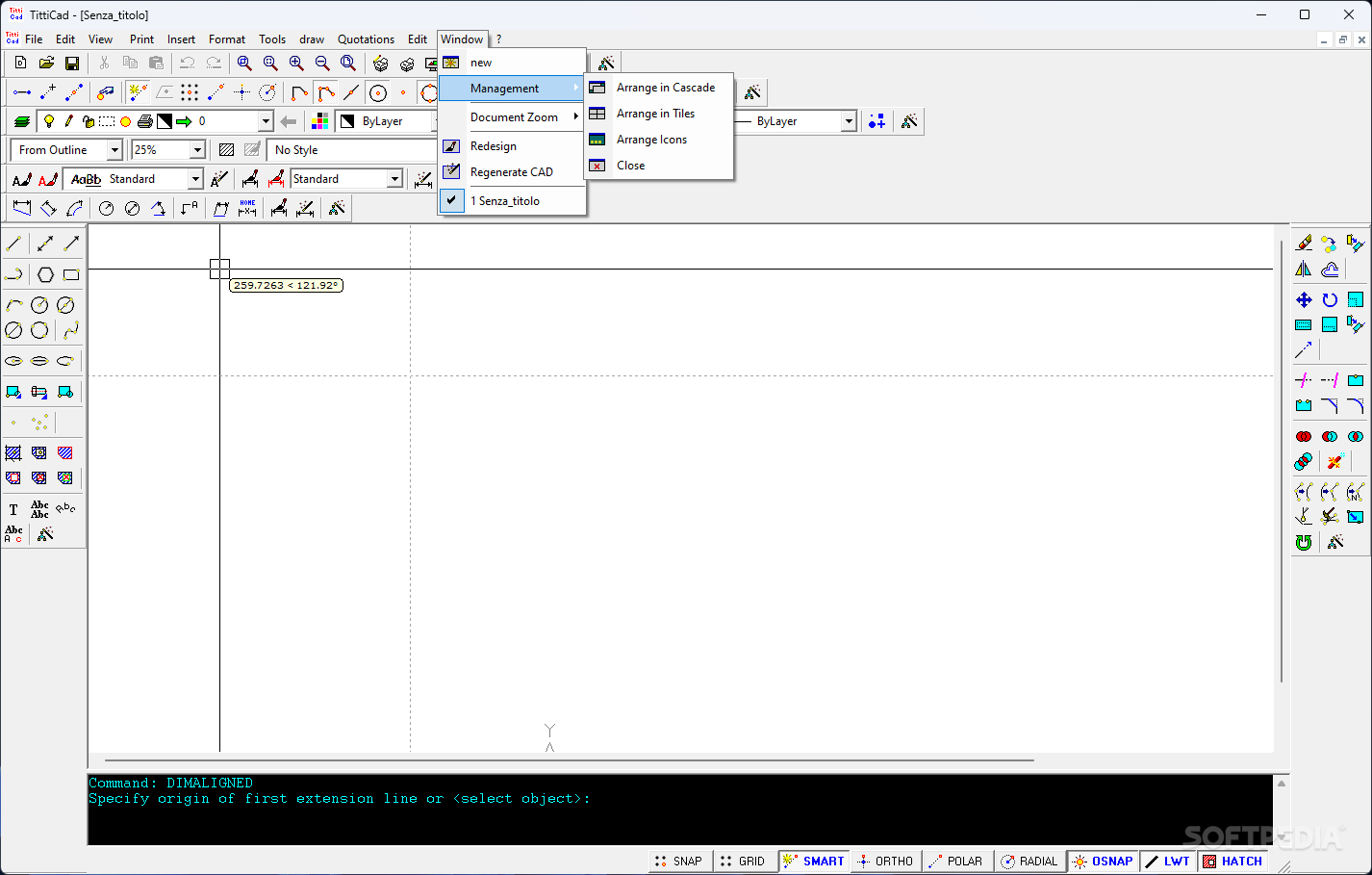
Task: Open the 25% dropdown
Action: coord(197,150)
